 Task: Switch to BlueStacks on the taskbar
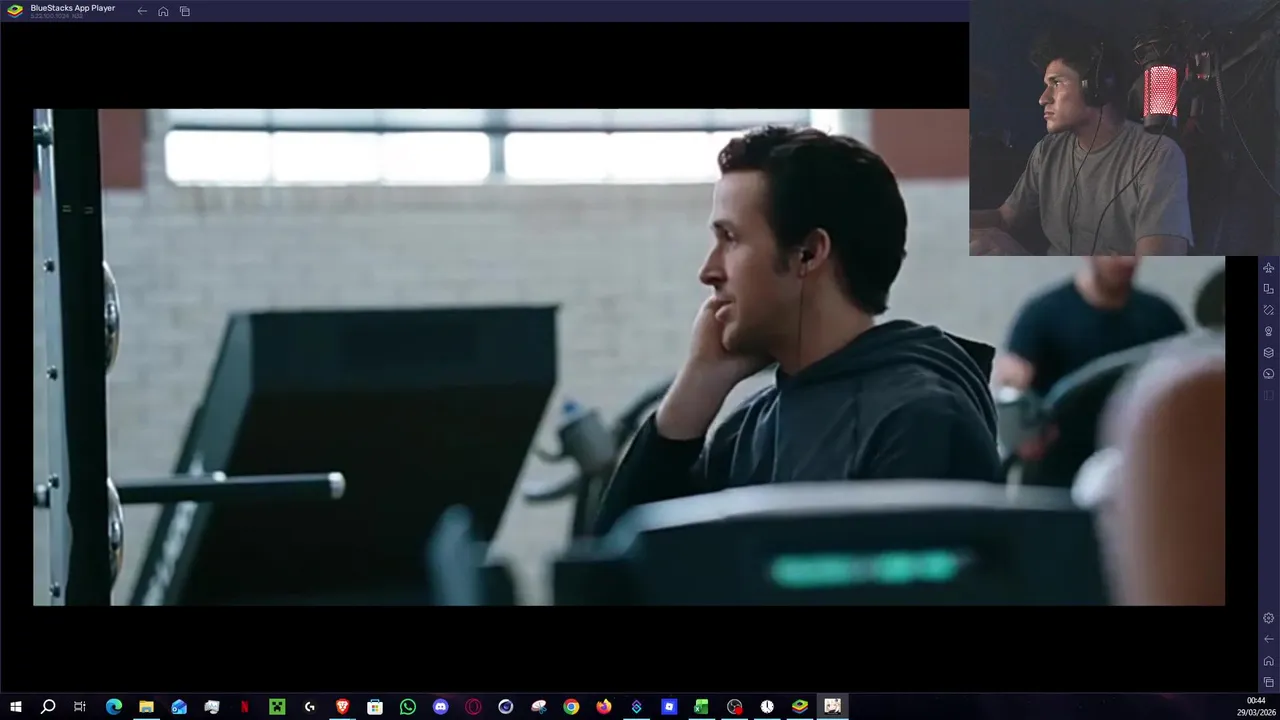pyautogui.click(x=800, y=707)
